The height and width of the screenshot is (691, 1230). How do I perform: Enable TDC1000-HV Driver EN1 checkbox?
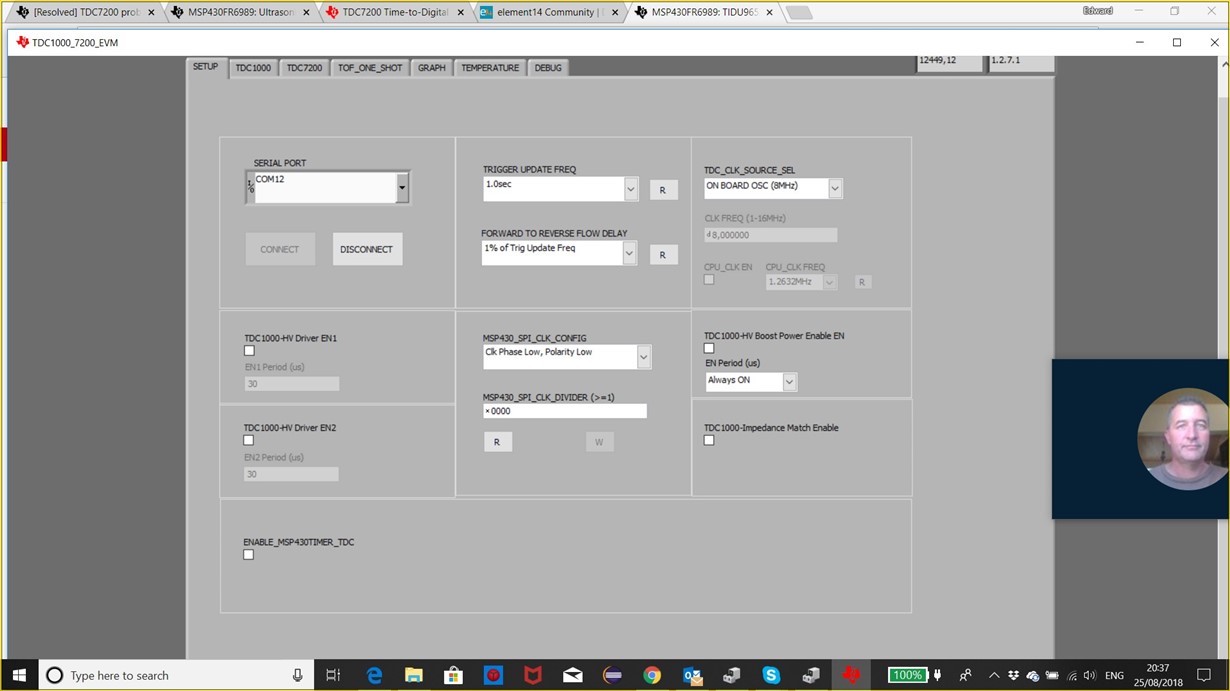pos(249,351)
